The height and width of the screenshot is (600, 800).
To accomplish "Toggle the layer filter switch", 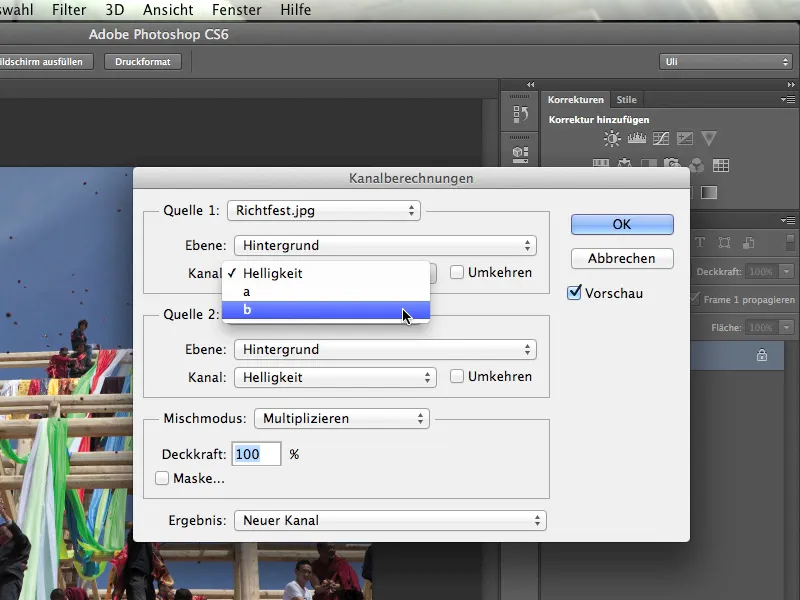I will coord(791,243).
